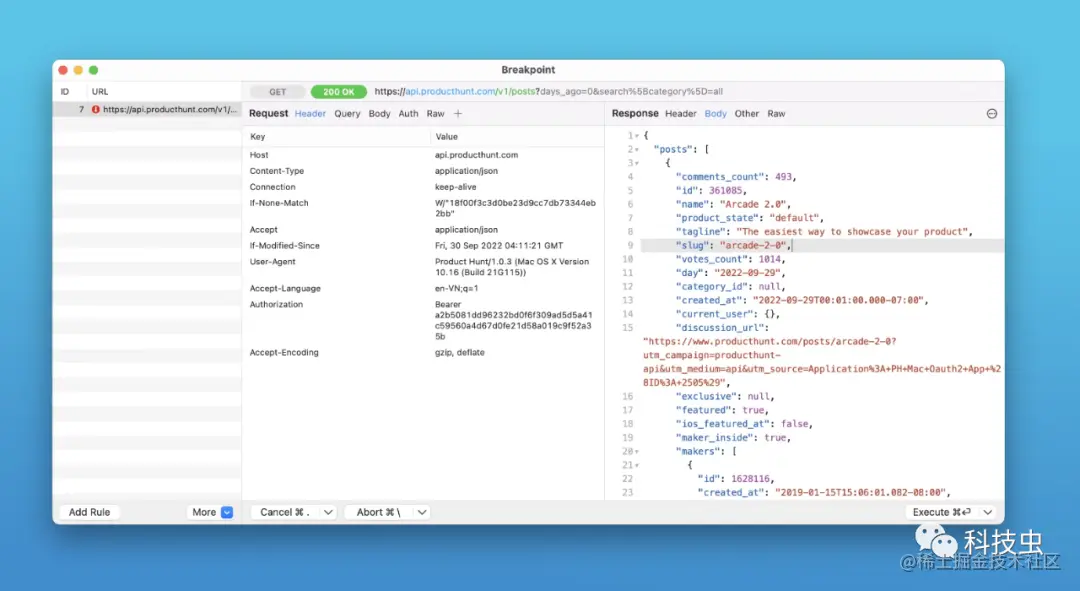This screenshot has width=1080, height=591.
Task: Select the Accept-Language header key
Action: 285,289
